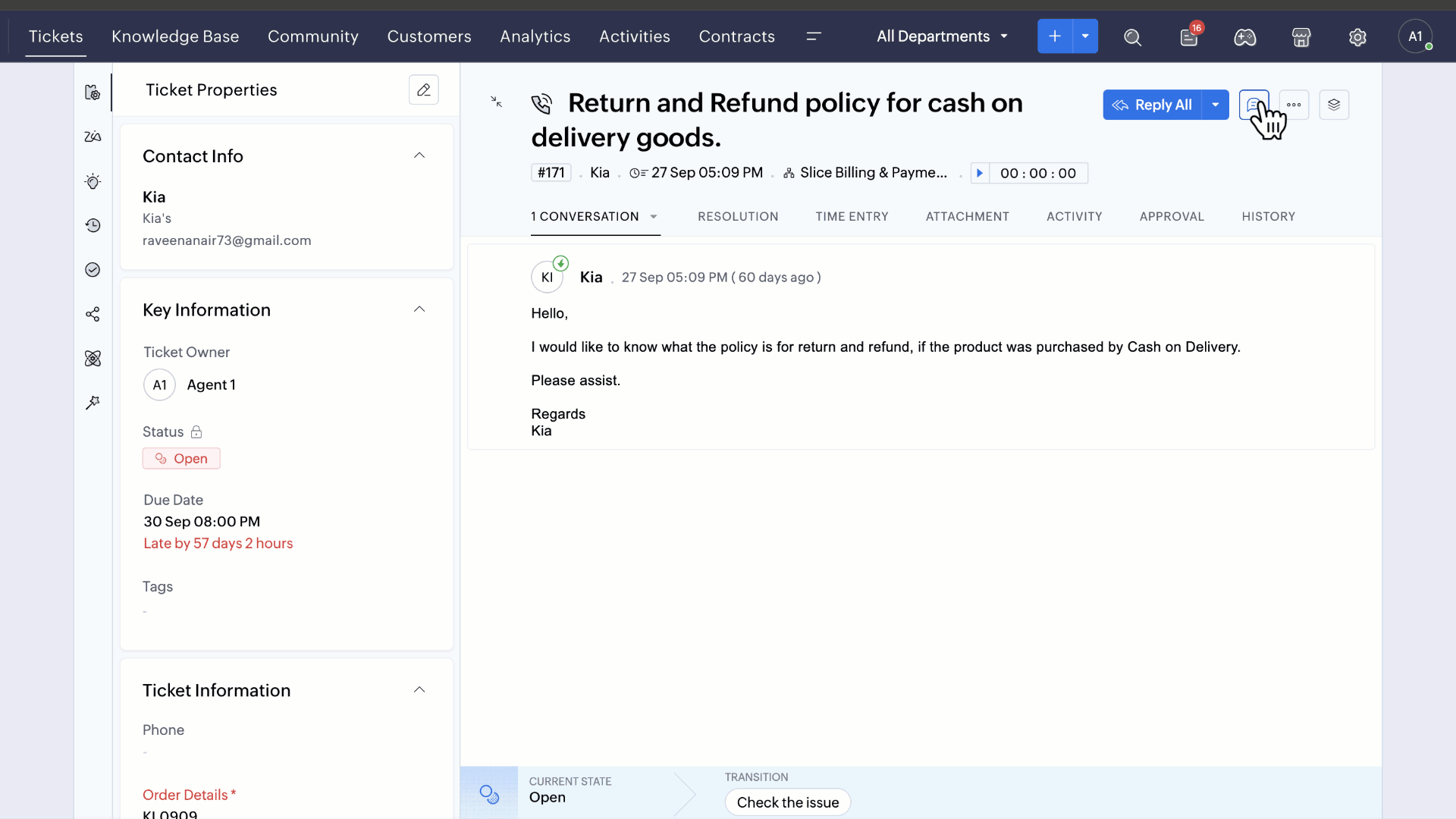
Task: Expand the more menu items icon
Action: 814,36
